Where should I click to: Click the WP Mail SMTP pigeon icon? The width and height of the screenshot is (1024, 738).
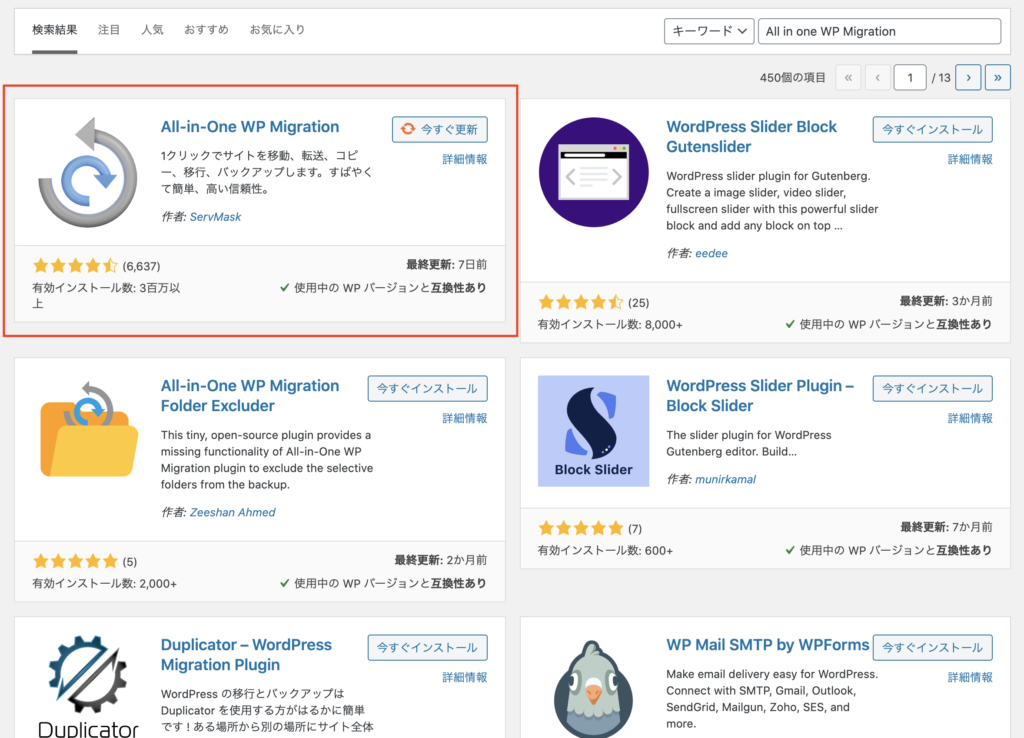pyautogui.click(x=594, y=689)
